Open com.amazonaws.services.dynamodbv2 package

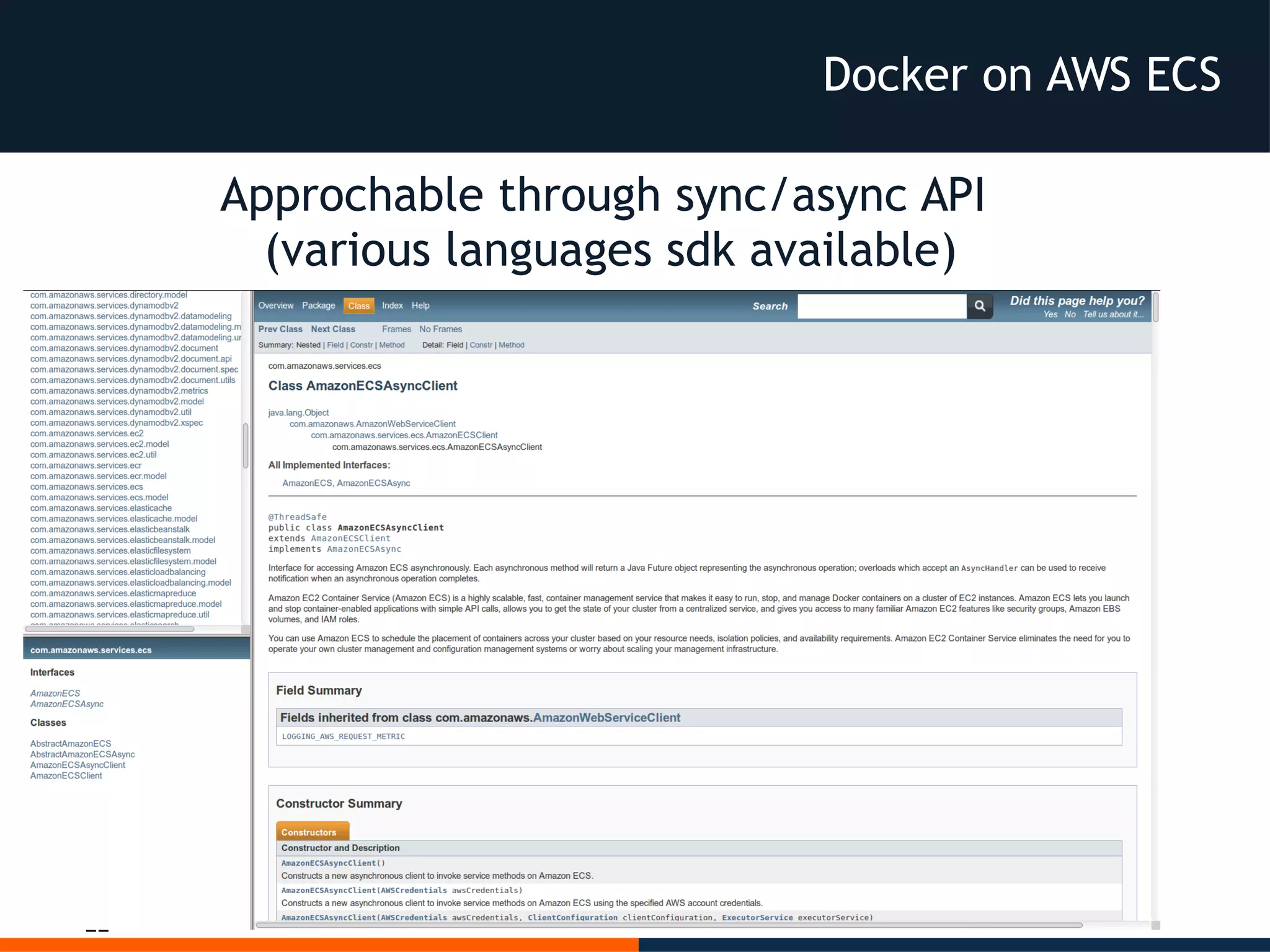tap(104, 306)
